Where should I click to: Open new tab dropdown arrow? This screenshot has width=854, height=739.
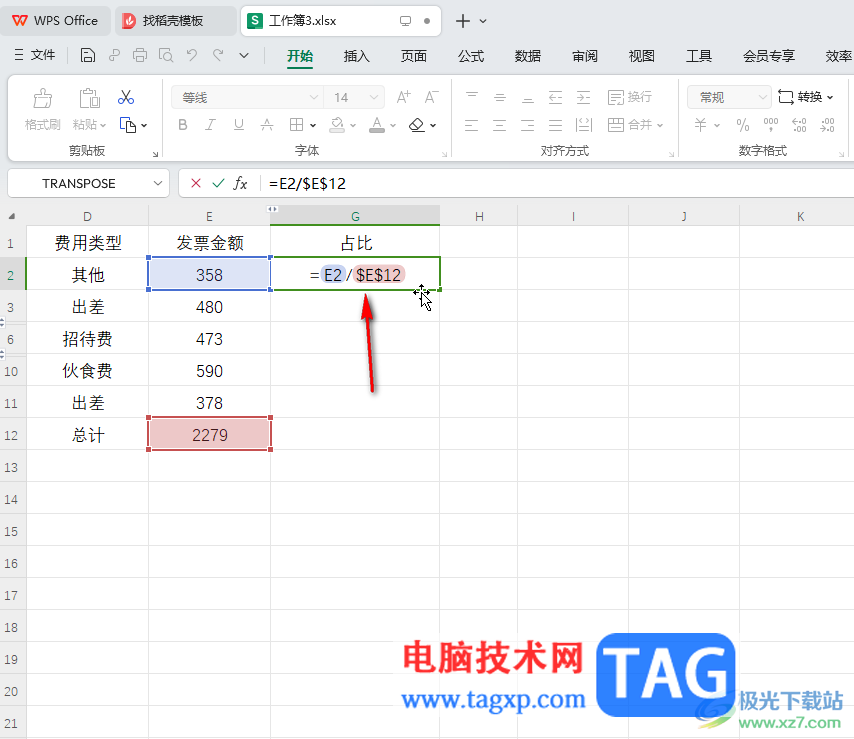pos(483,21)
